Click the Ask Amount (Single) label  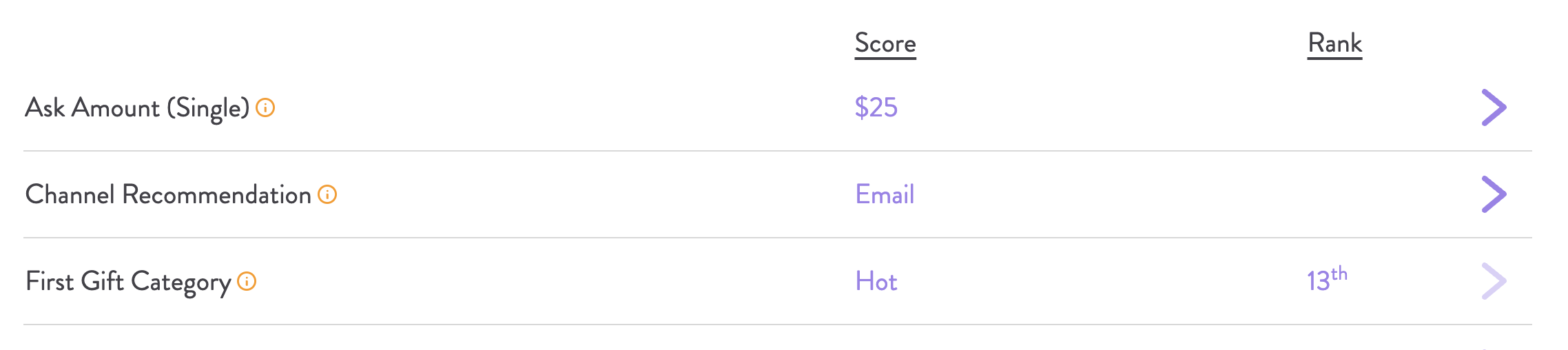click(x=137, y=108)
